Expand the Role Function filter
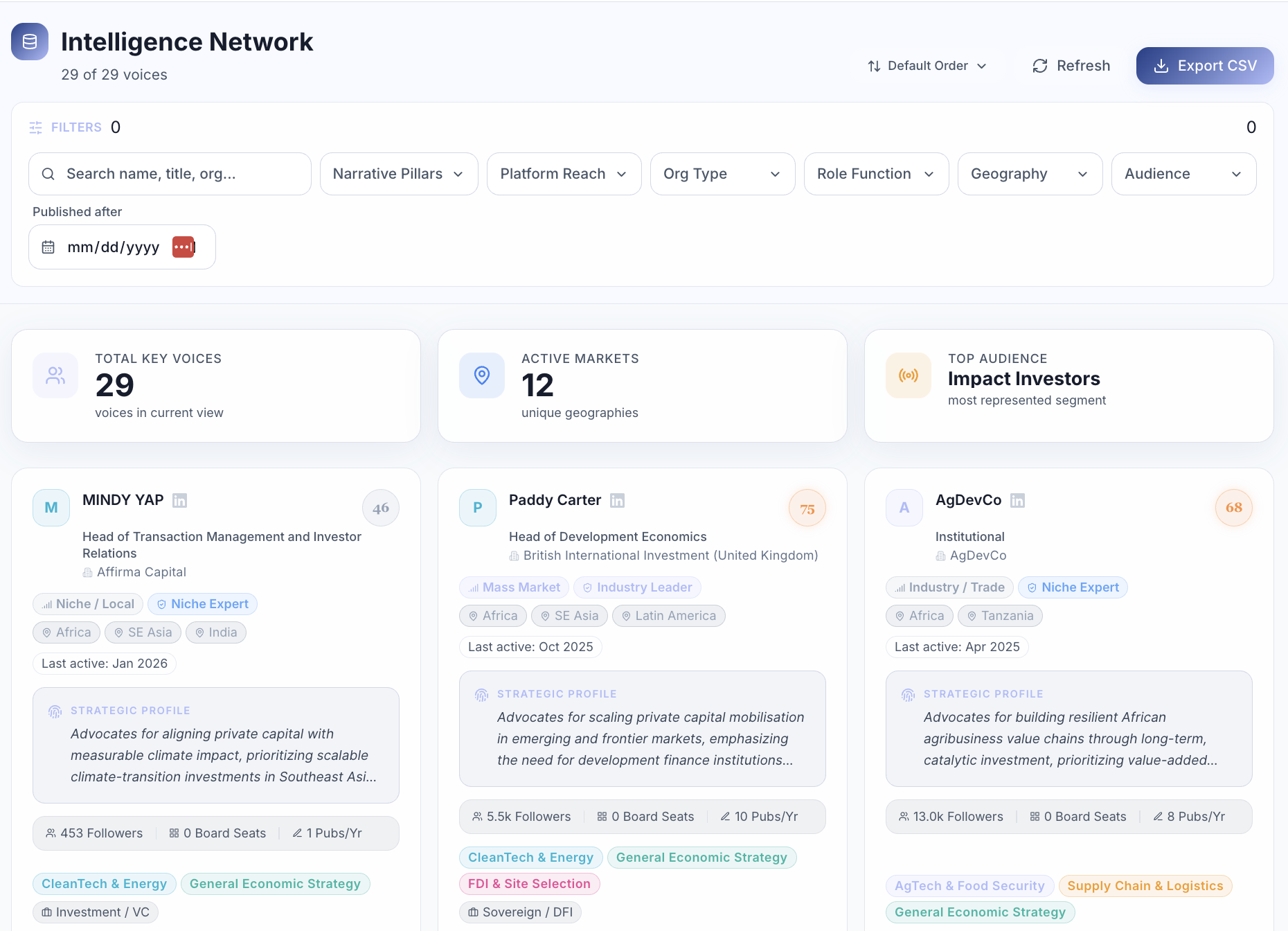Viewport: 1288px width, 931px height. [877, 174]
